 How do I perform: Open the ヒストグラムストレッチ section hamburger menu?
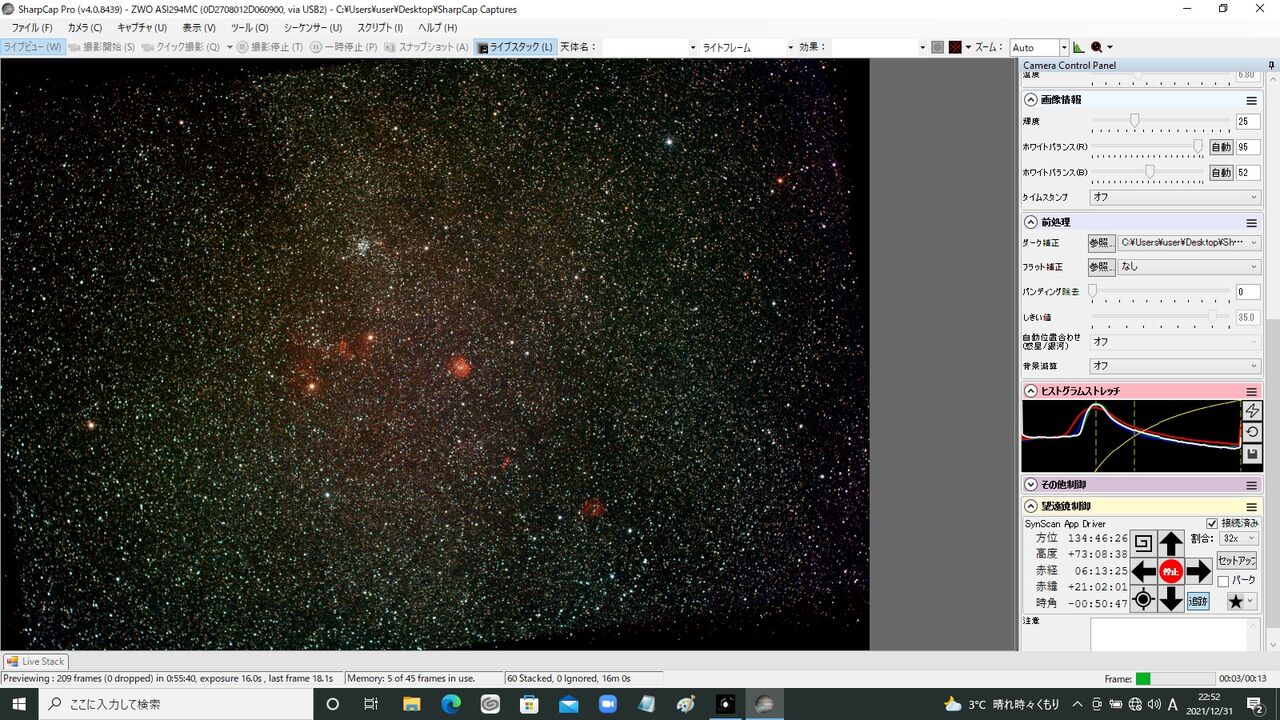pos(1251,391)
